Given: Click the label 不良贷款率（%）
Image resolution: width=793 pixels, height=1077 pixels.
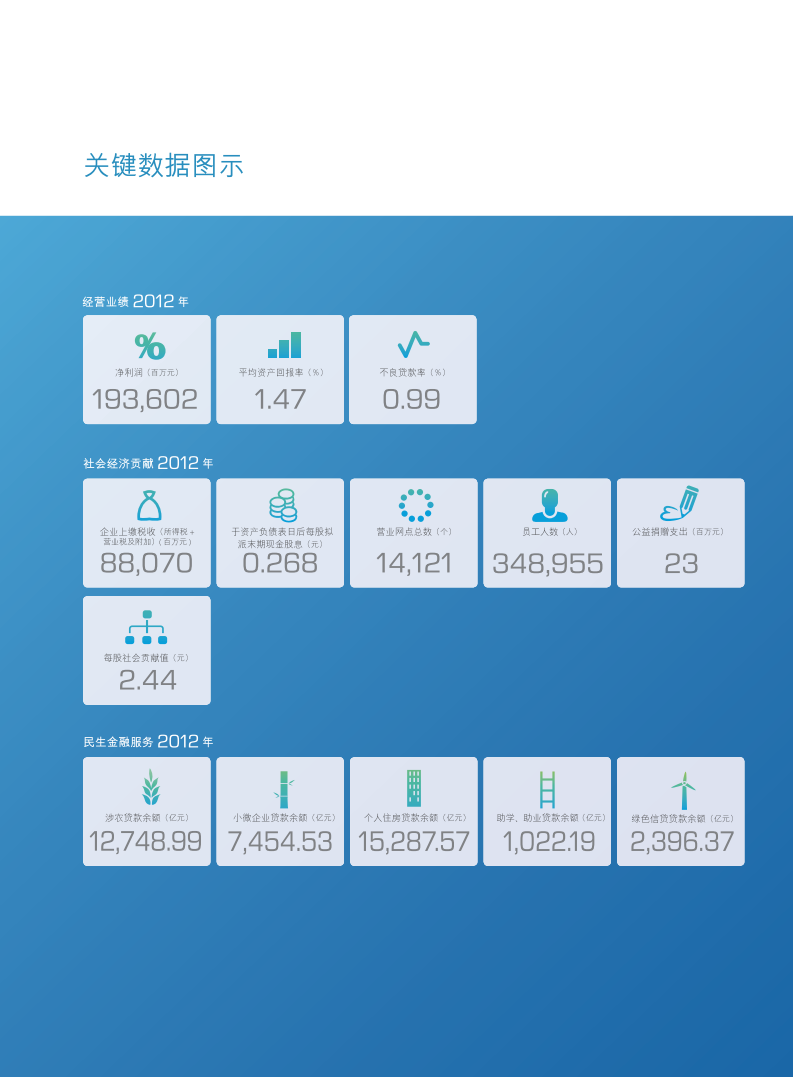Looking at the screenshot, I should (413, 372).
